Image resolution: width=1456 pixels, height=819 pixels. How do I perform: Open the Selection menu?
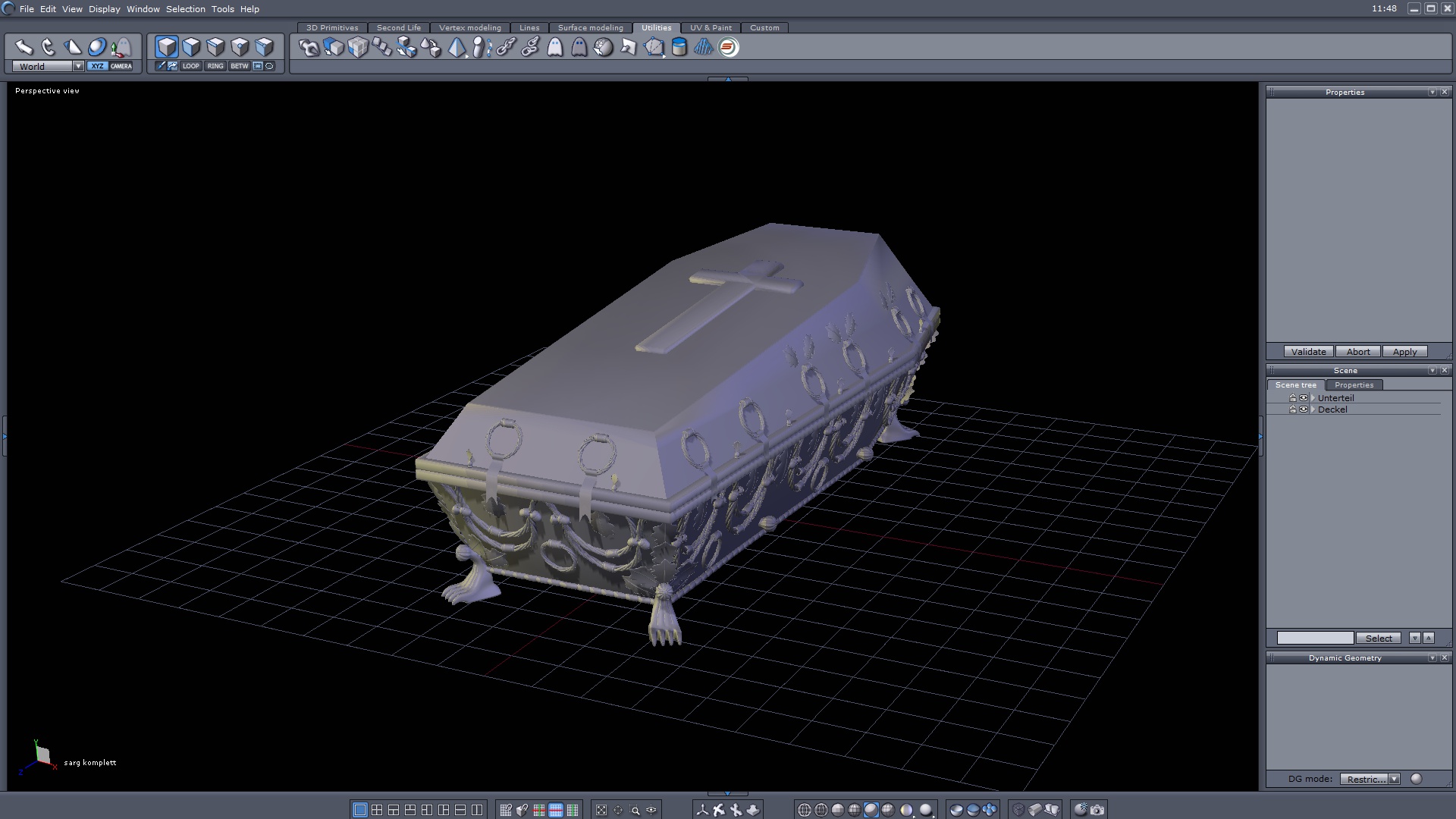(x=185, y=9)
